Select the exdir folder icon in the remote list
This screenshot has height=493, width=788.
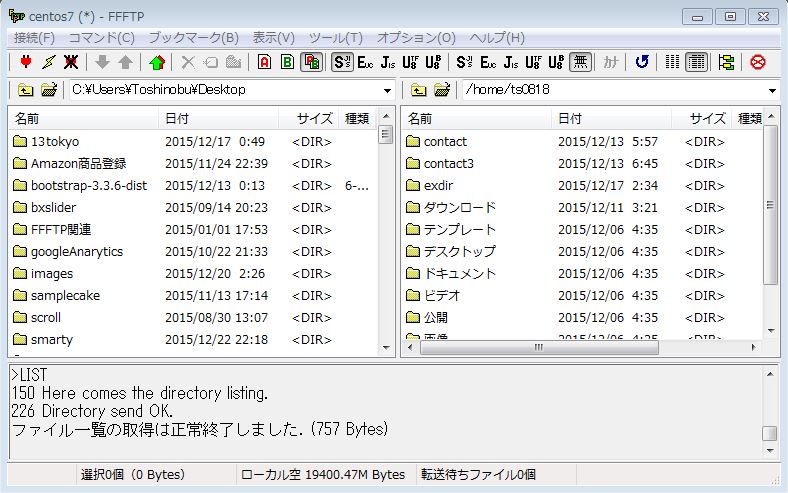point(413,185)
